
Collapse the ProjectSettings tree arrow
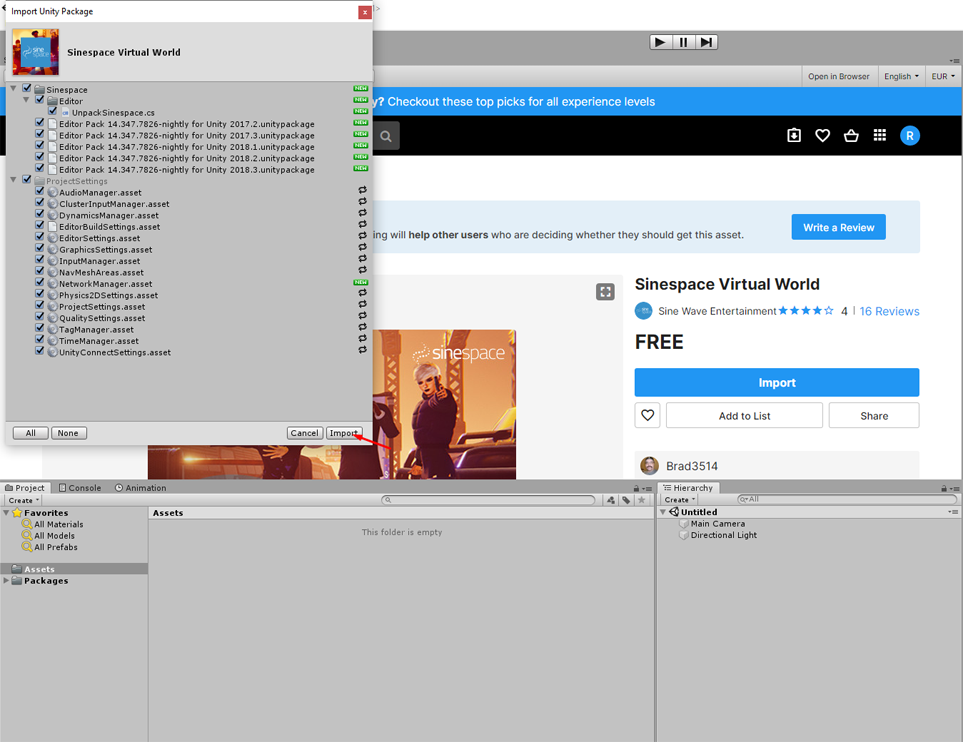14,179
